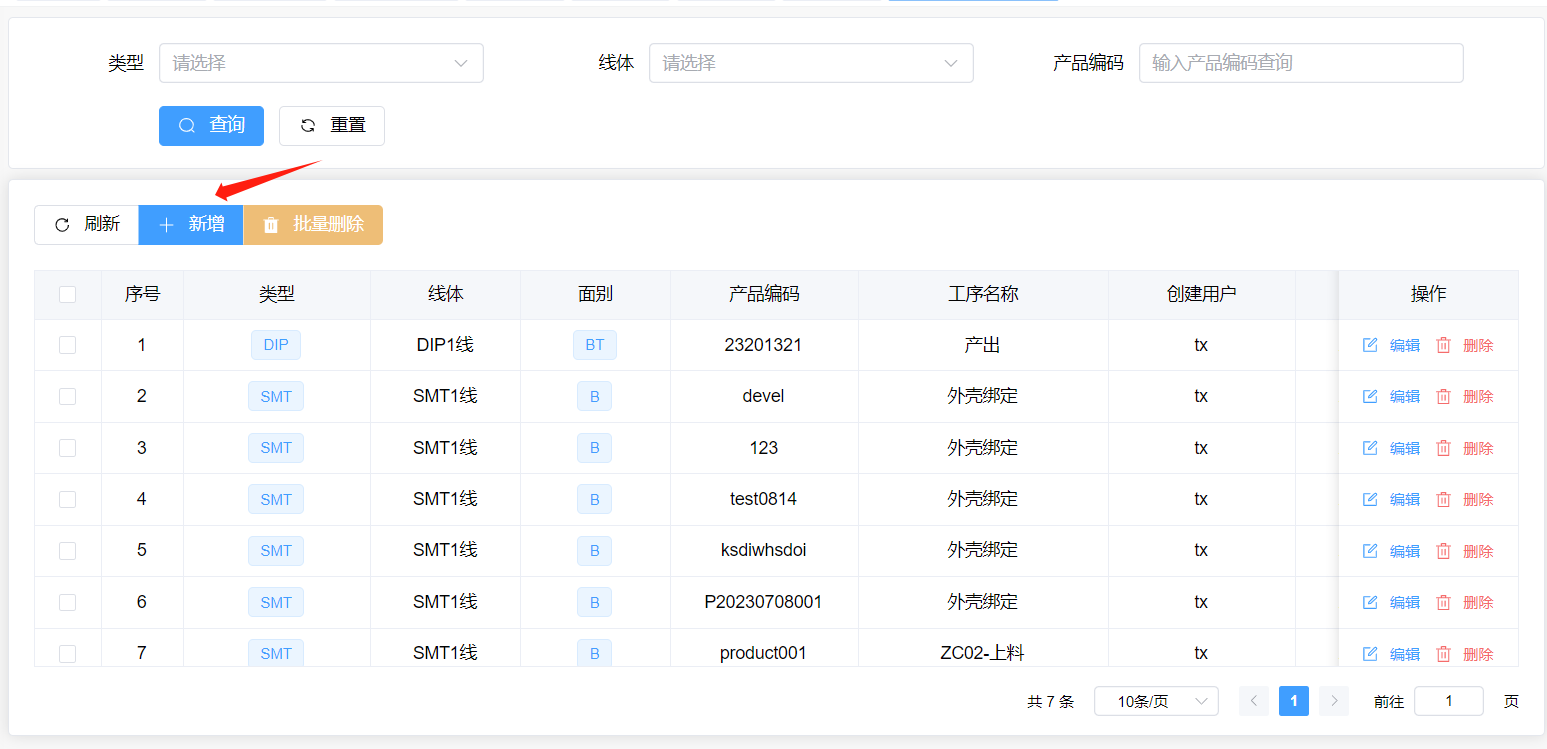1547x749 pixels.
Task: Click the trash icon in 批量删除 button
Action: pyautogui.click(x=271, y=225)
